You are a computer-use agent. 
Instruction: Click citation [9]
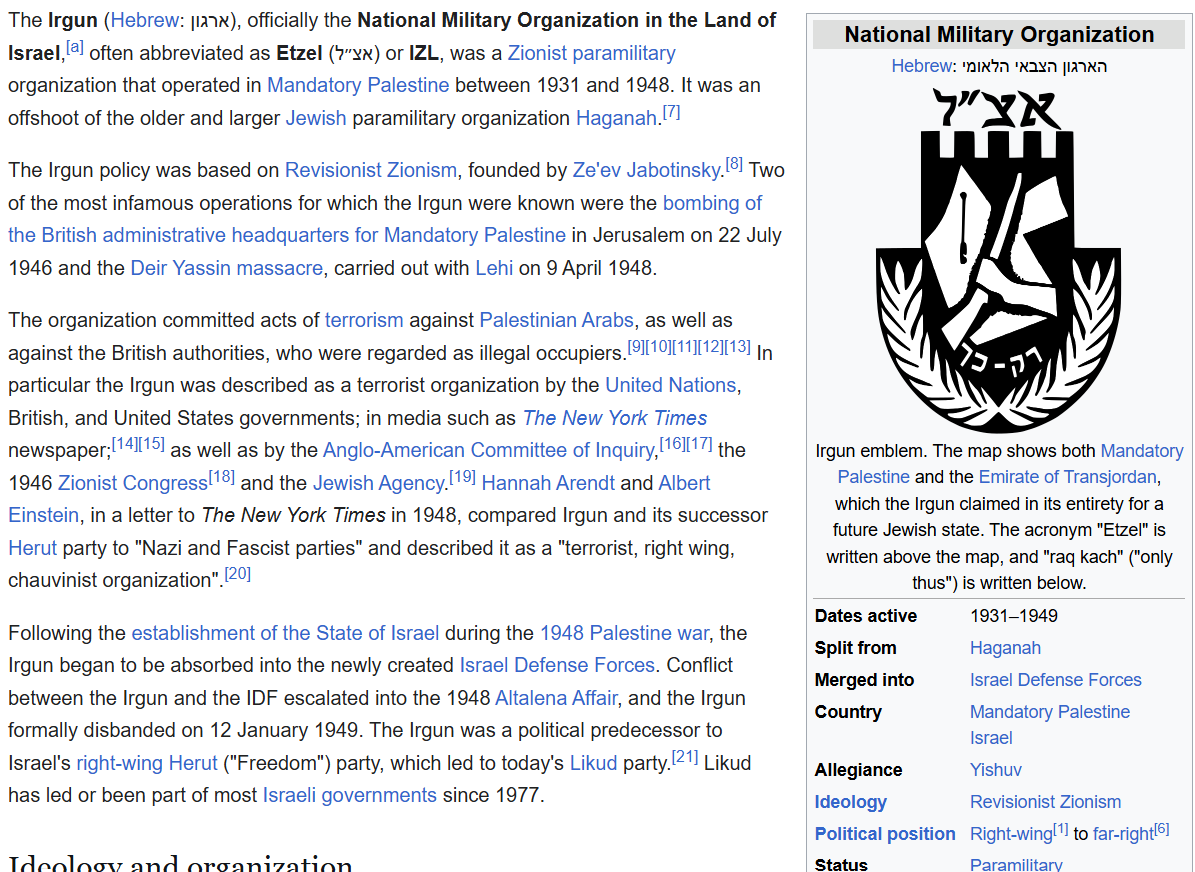(x=636, y=347)
